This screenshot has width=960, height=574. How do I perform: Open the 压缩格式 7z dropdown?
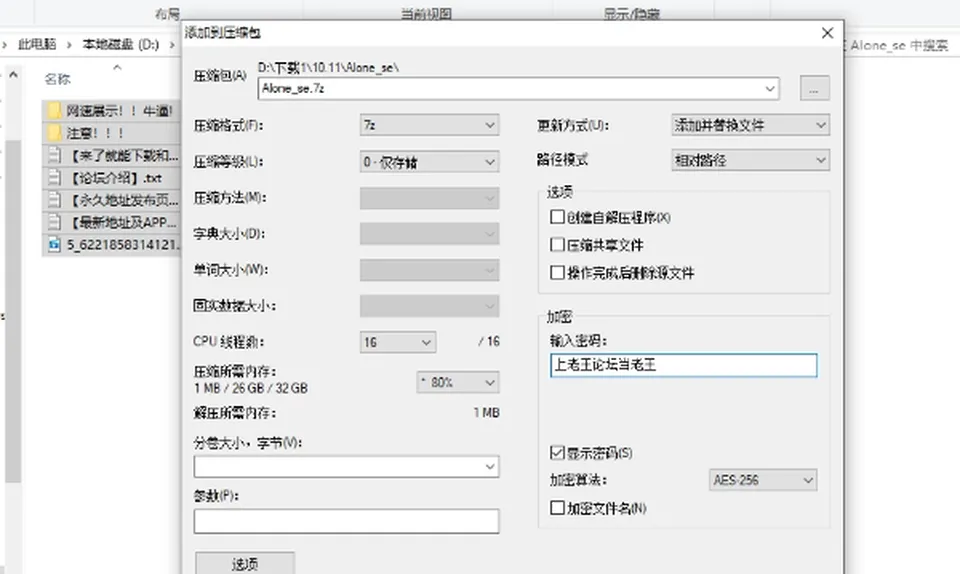pos(429,125)
